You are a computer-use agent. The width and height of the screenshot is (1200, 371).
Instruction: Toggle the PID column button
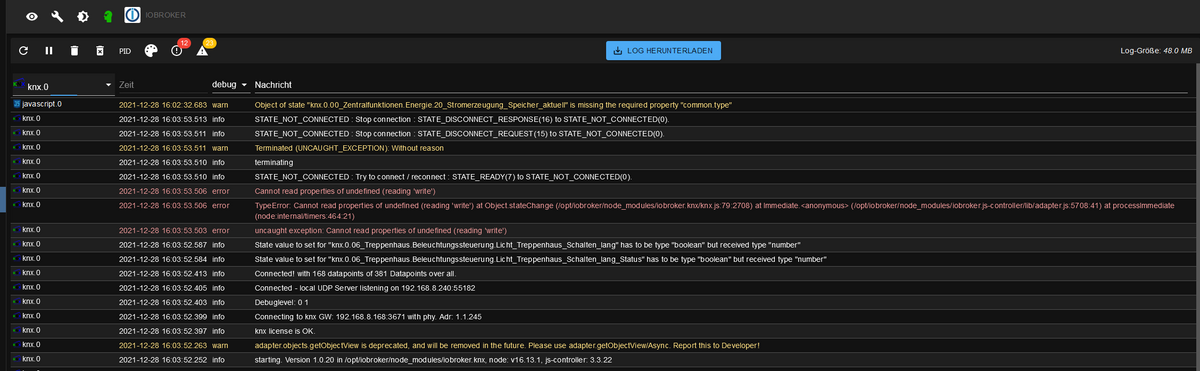click(125, 50)
